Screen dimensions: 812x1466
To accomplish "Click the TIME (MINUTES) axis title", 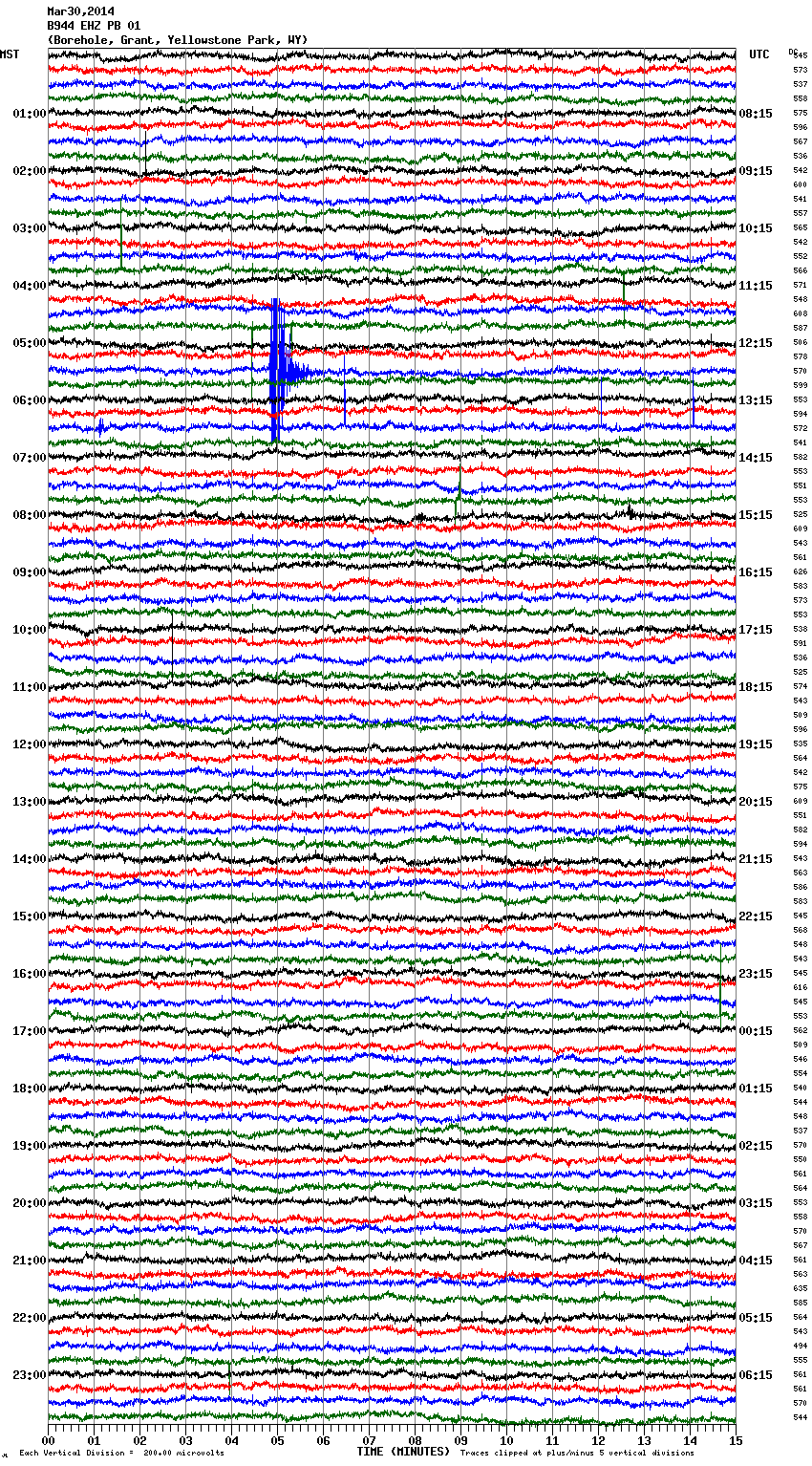I will [404, 1452].
